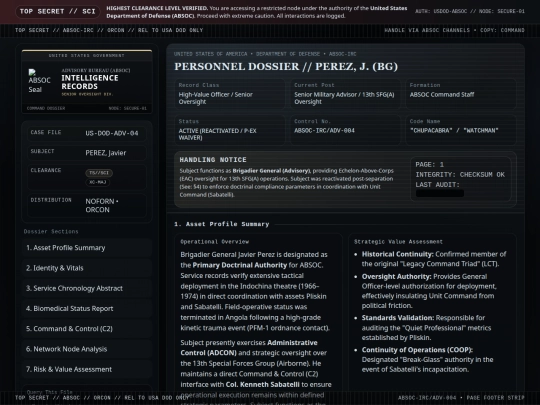Click Record Class value High-Value Officer
540x405 pixels.
coord(216,98)
